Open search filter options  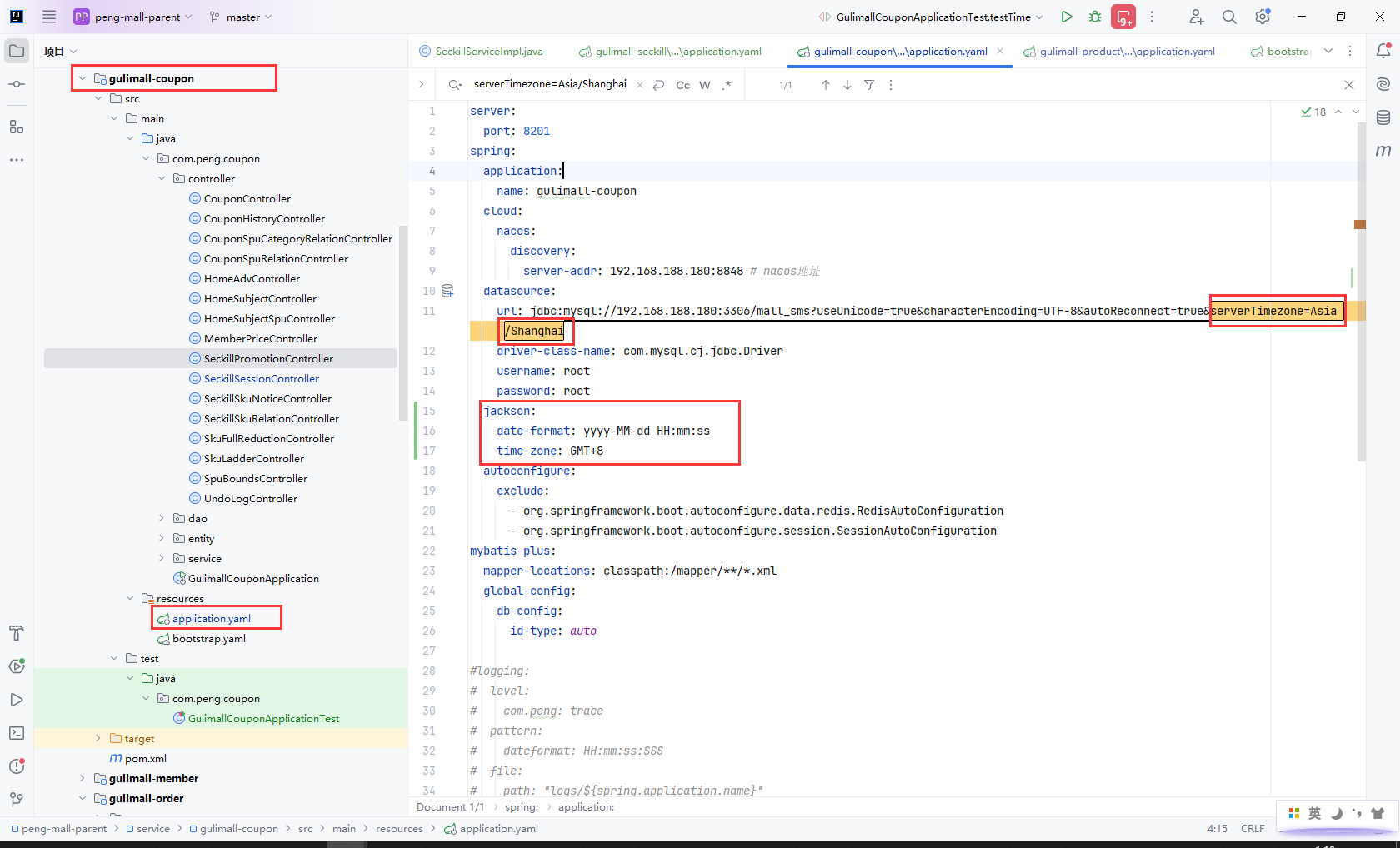tap(869, 85)
